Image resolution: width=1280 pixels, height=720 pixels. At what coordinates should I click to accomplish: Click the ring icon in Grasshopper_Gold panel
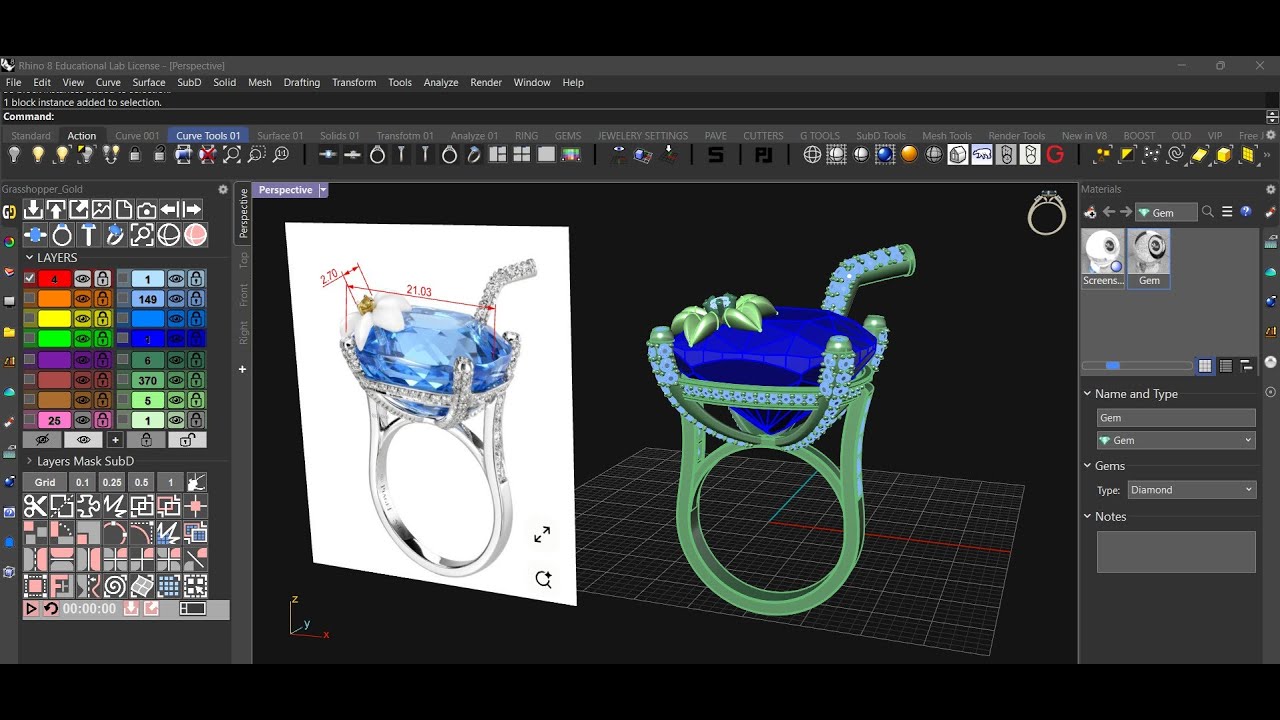62,235
